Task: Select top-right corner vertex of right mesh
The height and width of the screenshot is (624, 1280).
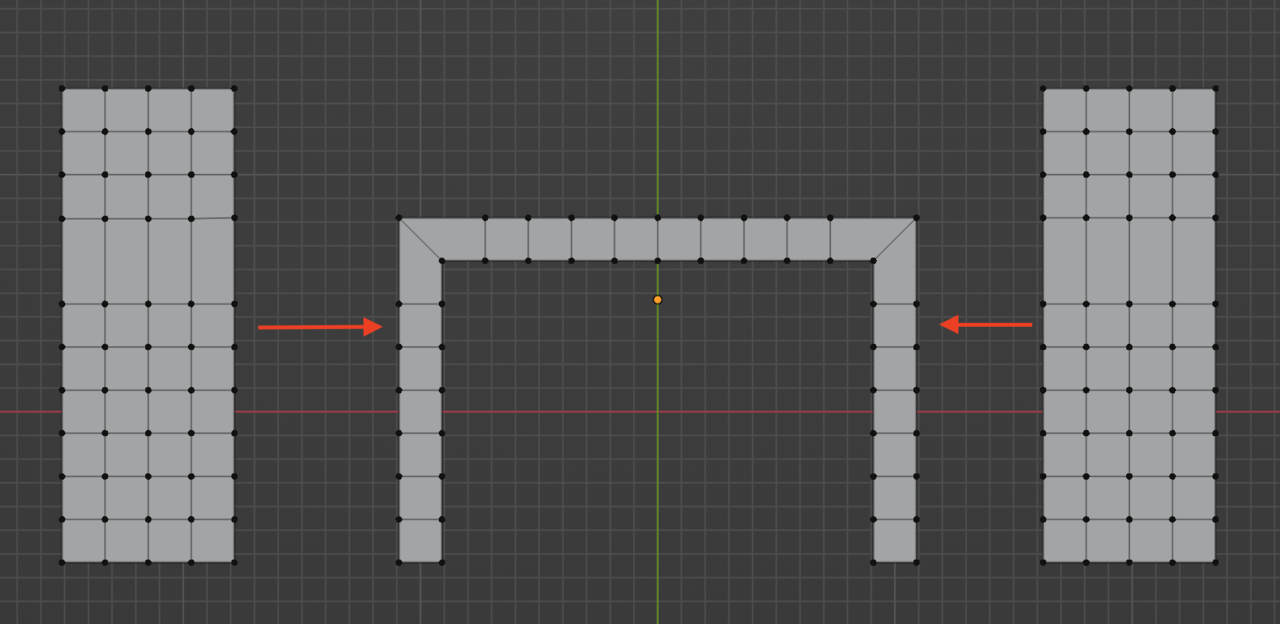Action: tap(1215, 88)
